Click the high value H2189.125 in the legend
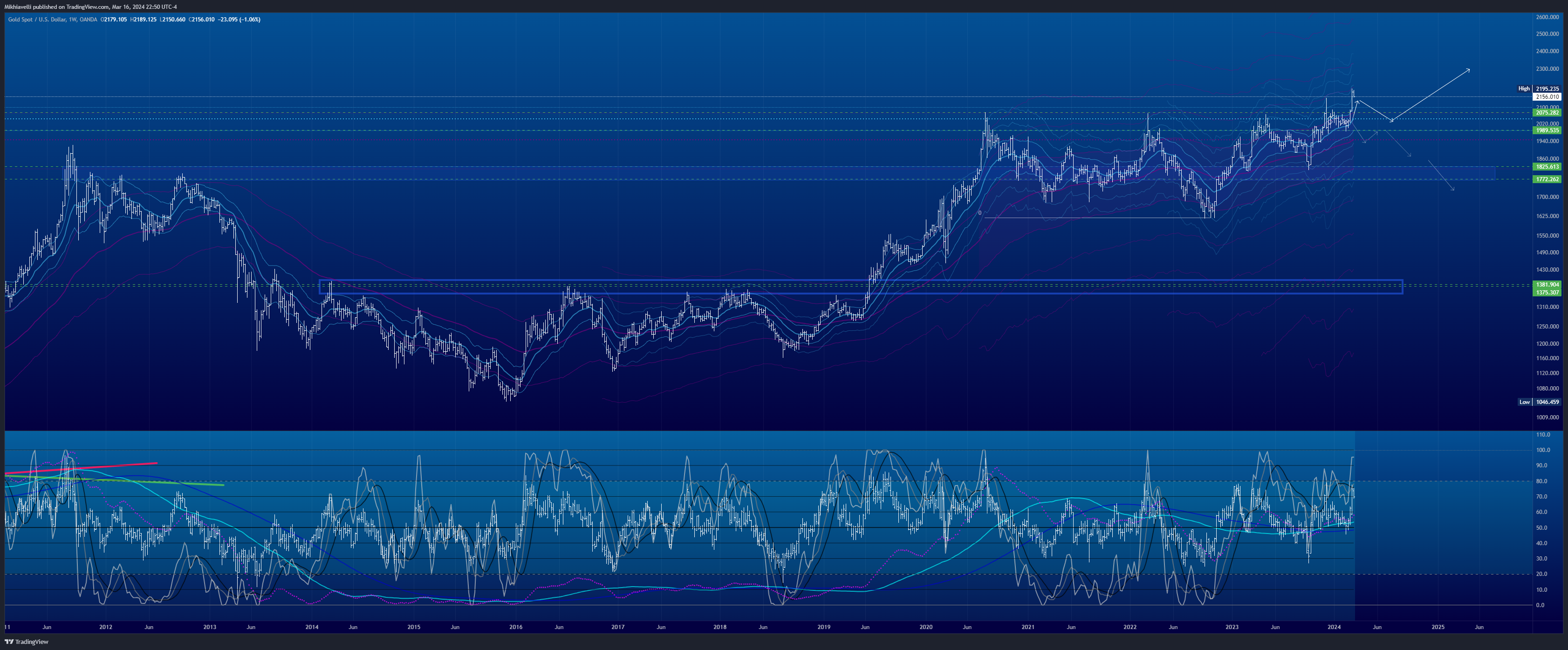Viewport: 1568px width, 650px height. 144,20
